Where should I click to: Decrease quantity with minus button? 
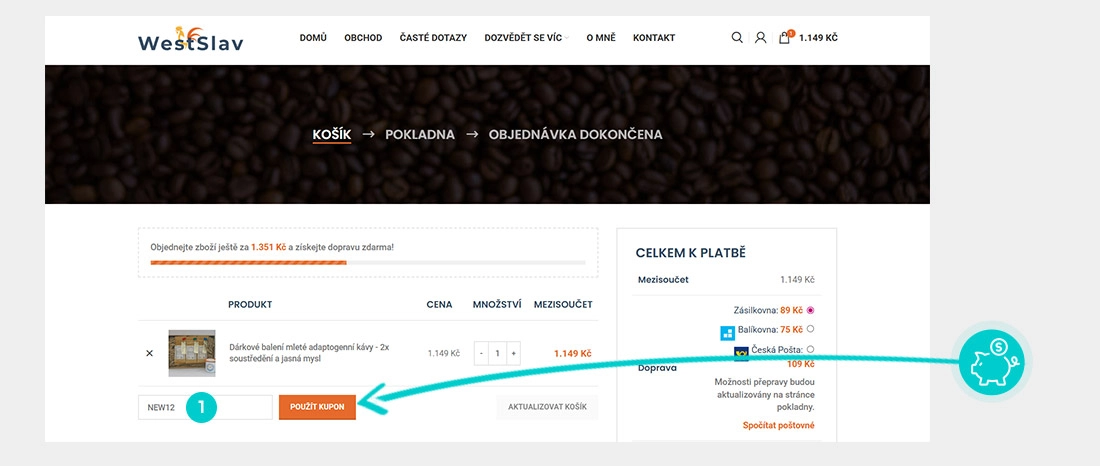coord(481,354)
